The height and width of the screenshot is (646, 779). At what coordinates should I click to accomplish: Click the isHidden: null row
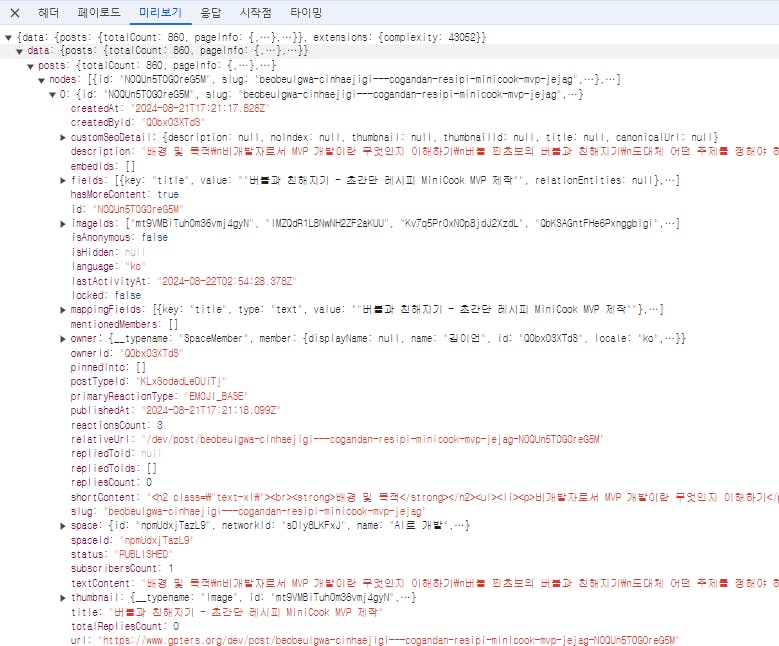[x=108, y=252]
